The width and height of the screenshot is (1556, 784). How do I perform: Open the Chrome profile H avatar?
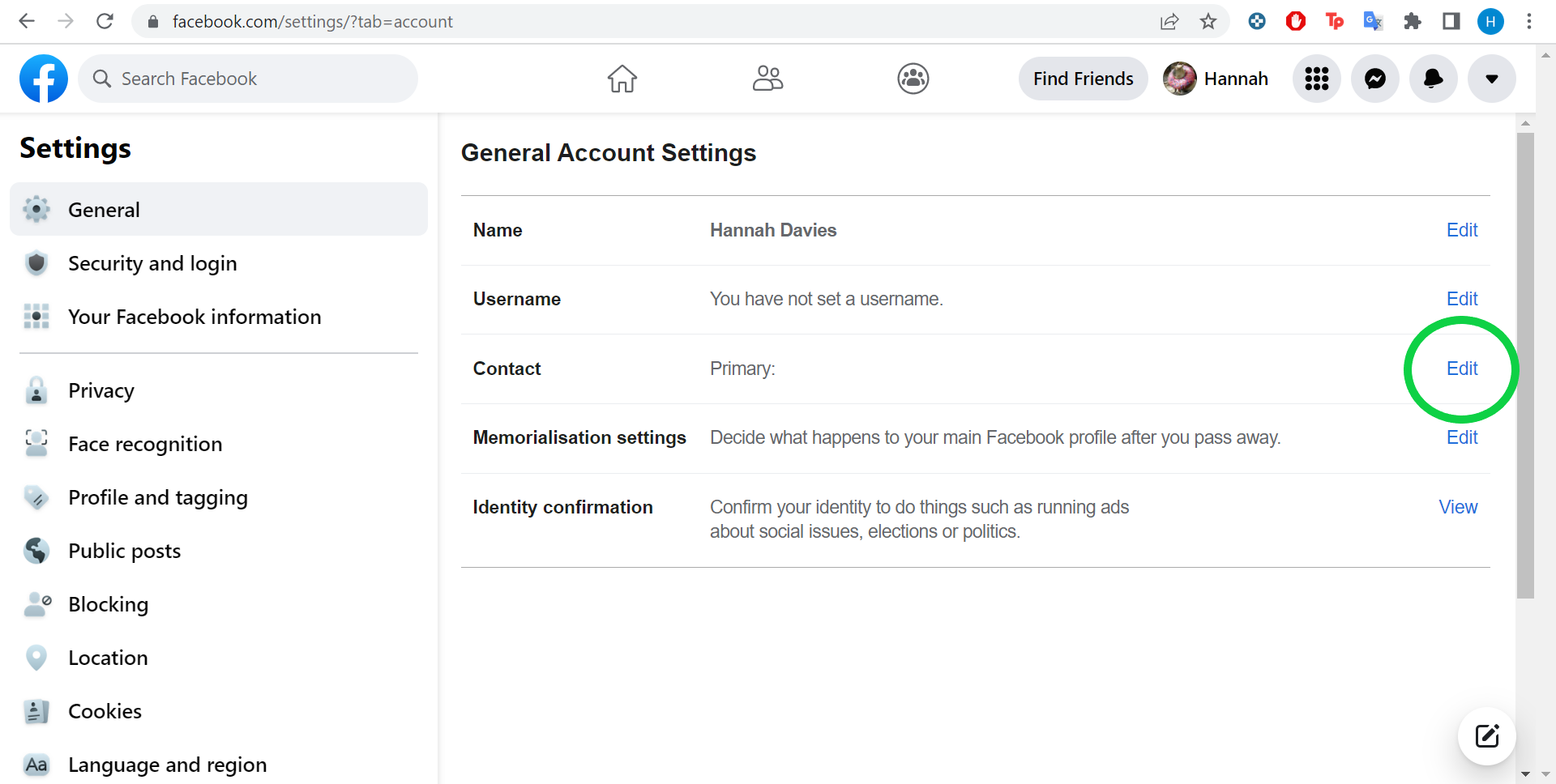(x=1490, y=21)
